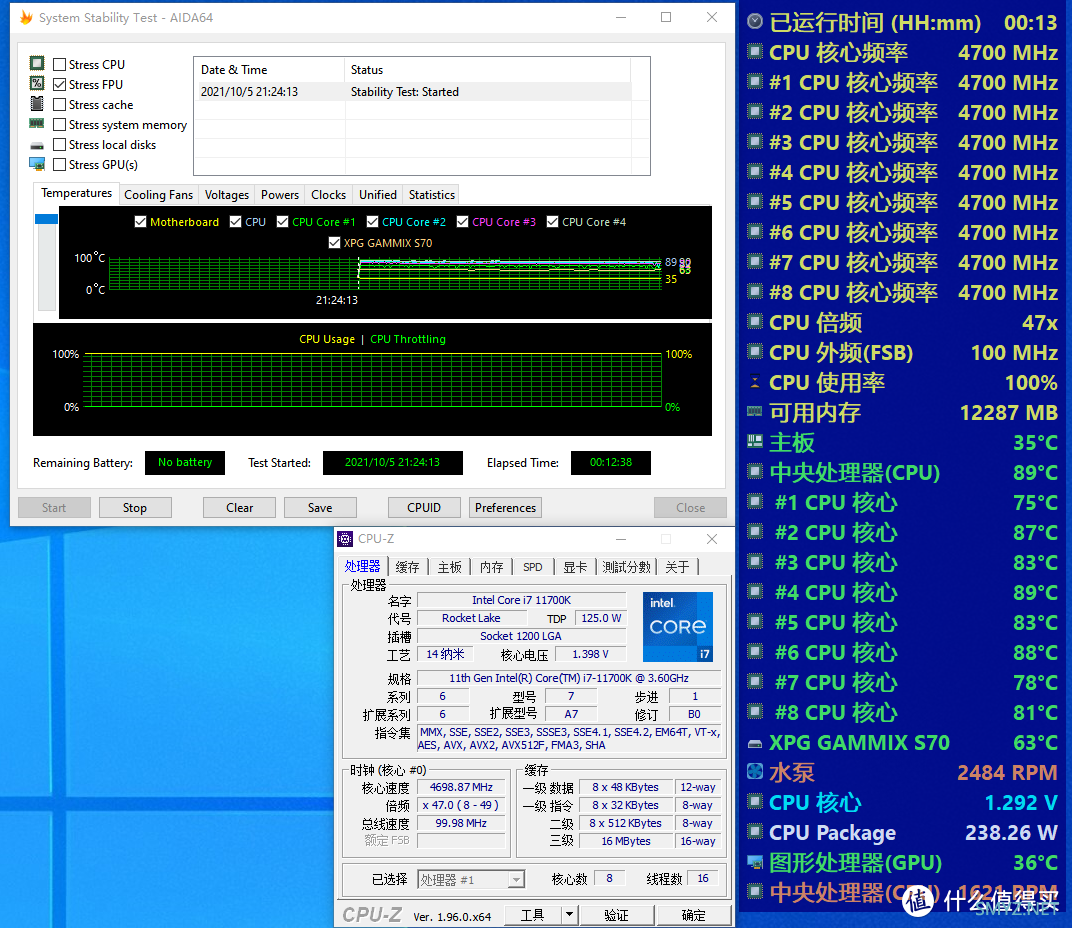
Task: Click the fan icon beside 水泵
Action: [x=755, y=772]
